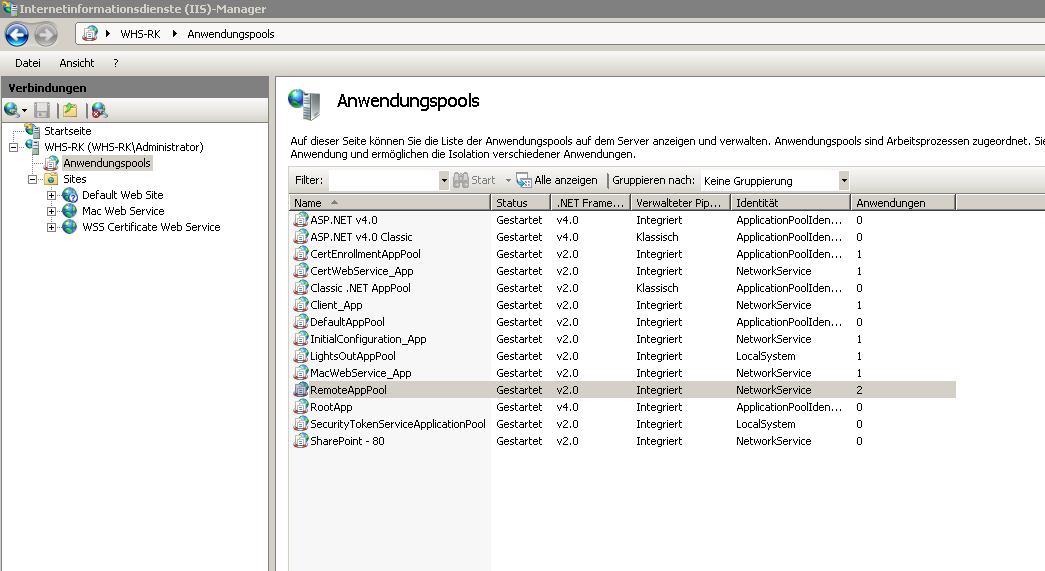Viewport: 1045px width, 571px height.
Task: Click the server icon in address bar
Action: point(91,33)
